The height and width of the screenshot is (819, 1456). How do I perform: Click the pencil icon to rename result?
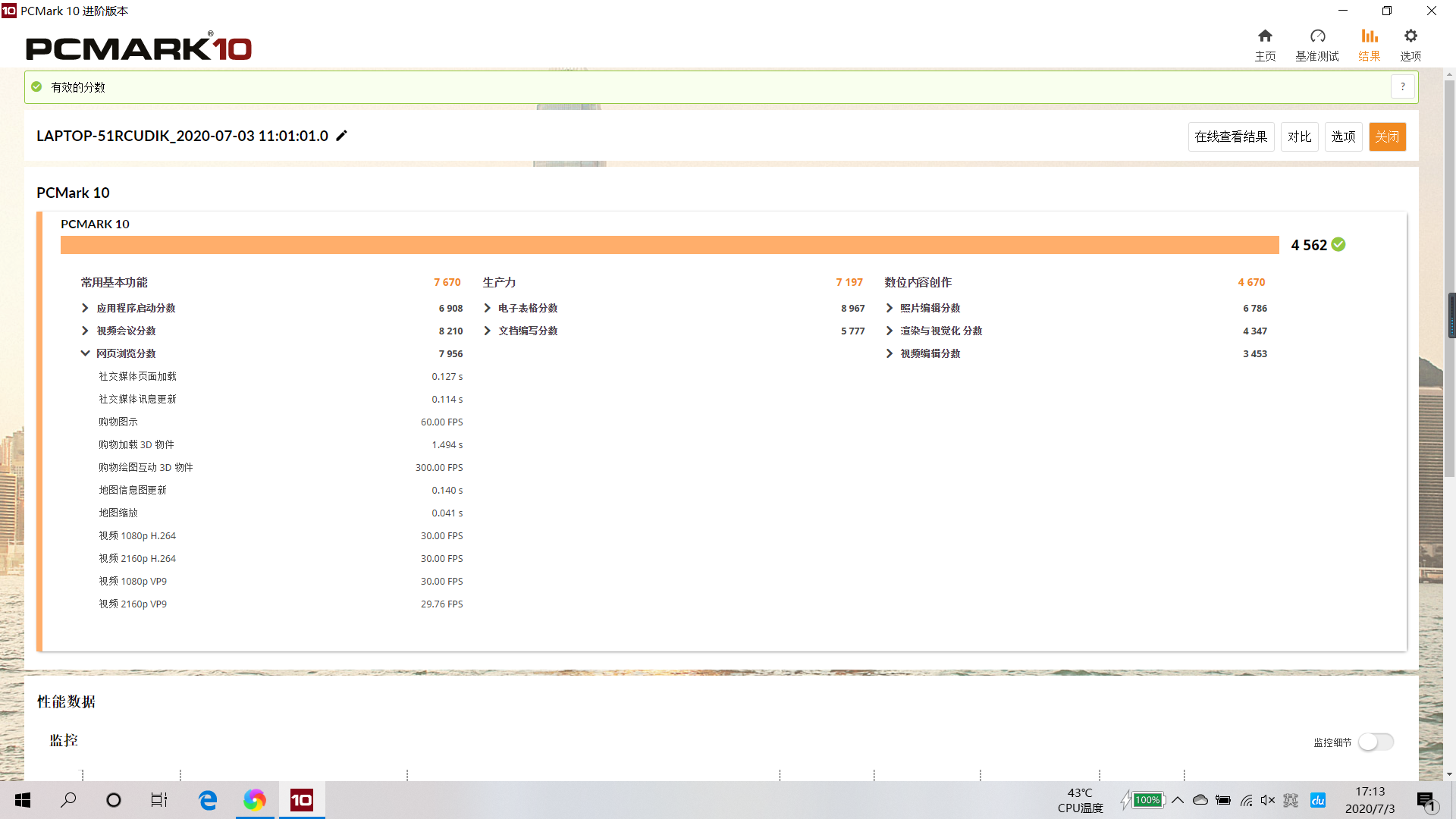coord(342,136)
